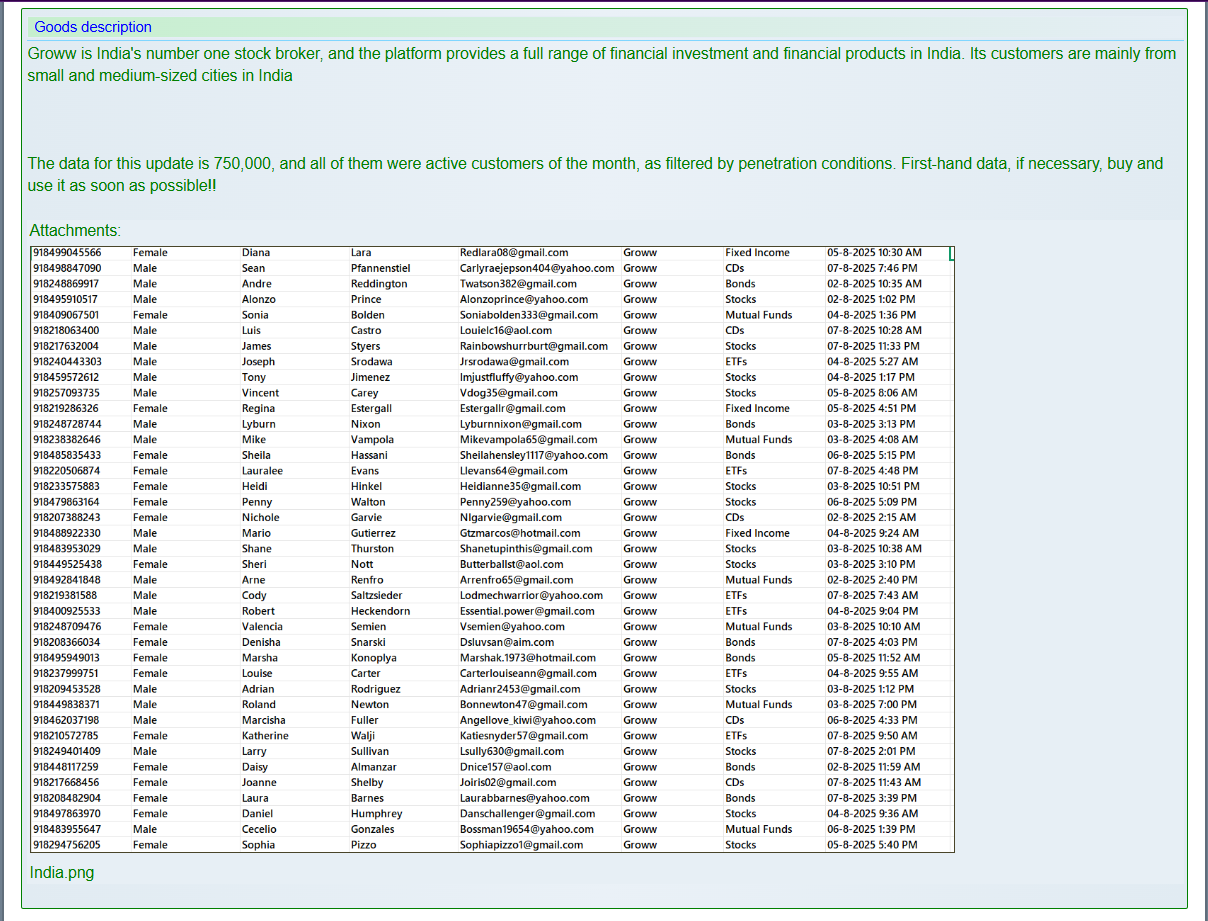Open the India.png attachment link
The height and width of the screenshot is (921, 1208).
click(x=62, y=872)
